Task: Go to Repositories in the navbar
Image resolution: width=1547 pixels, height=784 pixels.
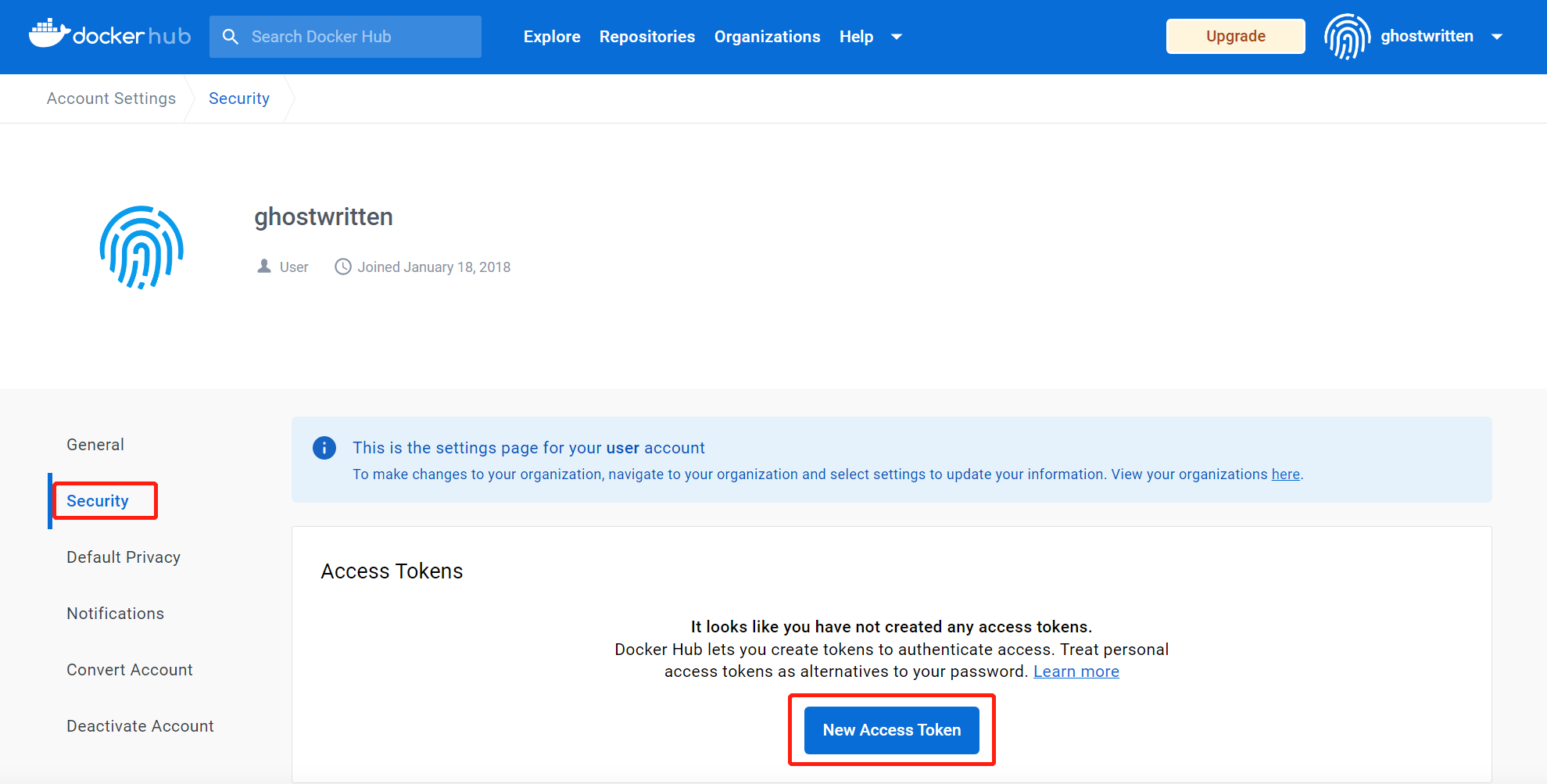Action: (x=647, y=37)
